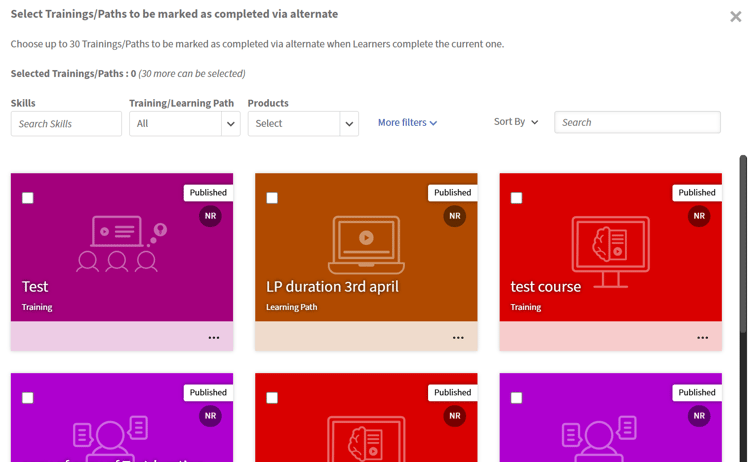Viewport: 750px width, 462px height.
Task: Click 'Selected Trainings/Paths : 0' text
Action: tap(73, 74)
